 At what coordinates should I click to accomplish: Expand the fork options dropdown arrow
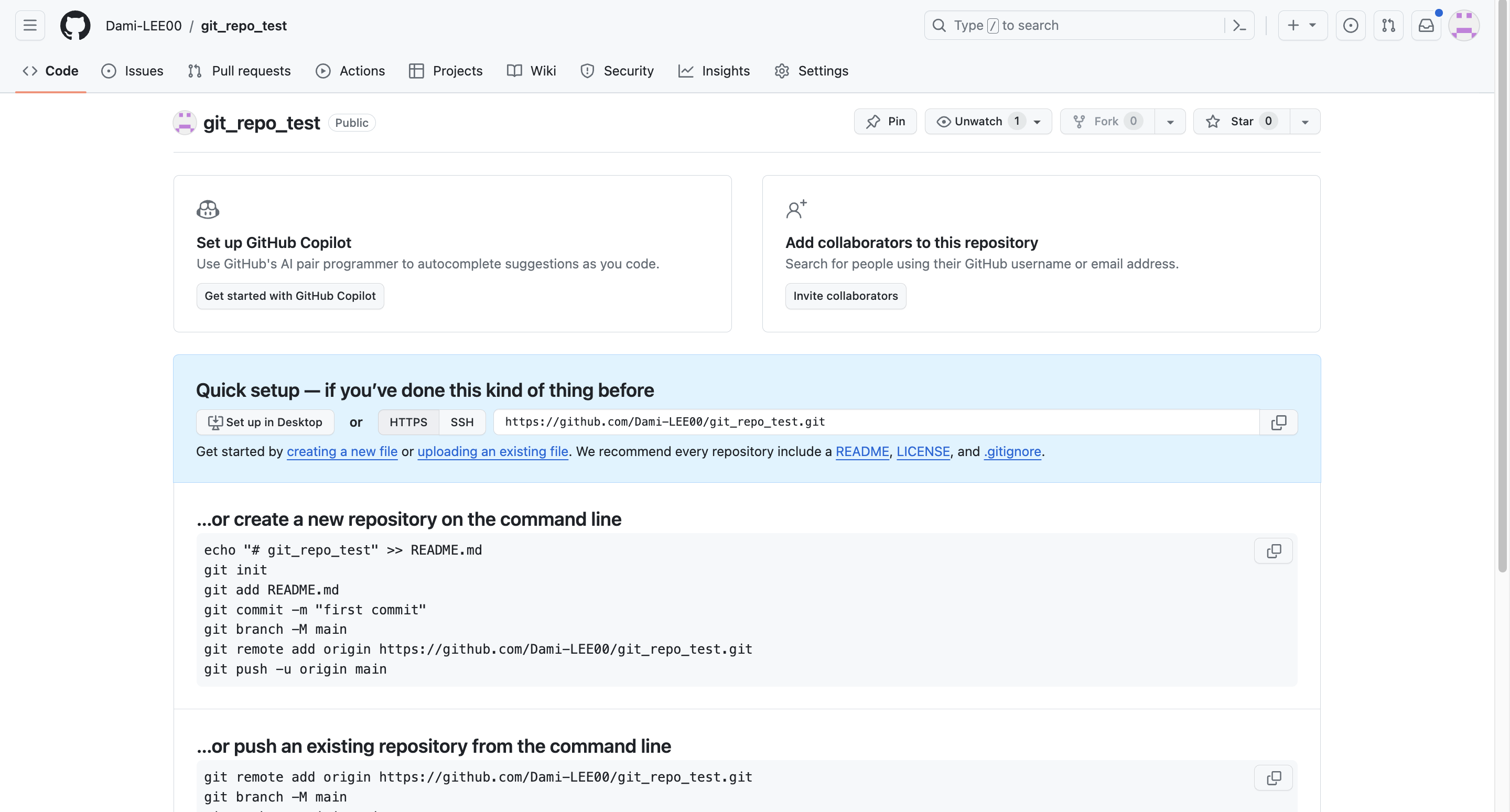coord(1170,122)
